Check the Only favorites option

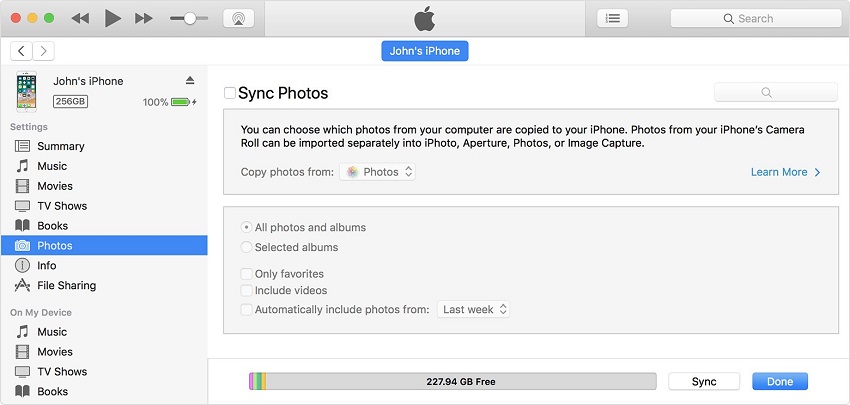[246, 274]
